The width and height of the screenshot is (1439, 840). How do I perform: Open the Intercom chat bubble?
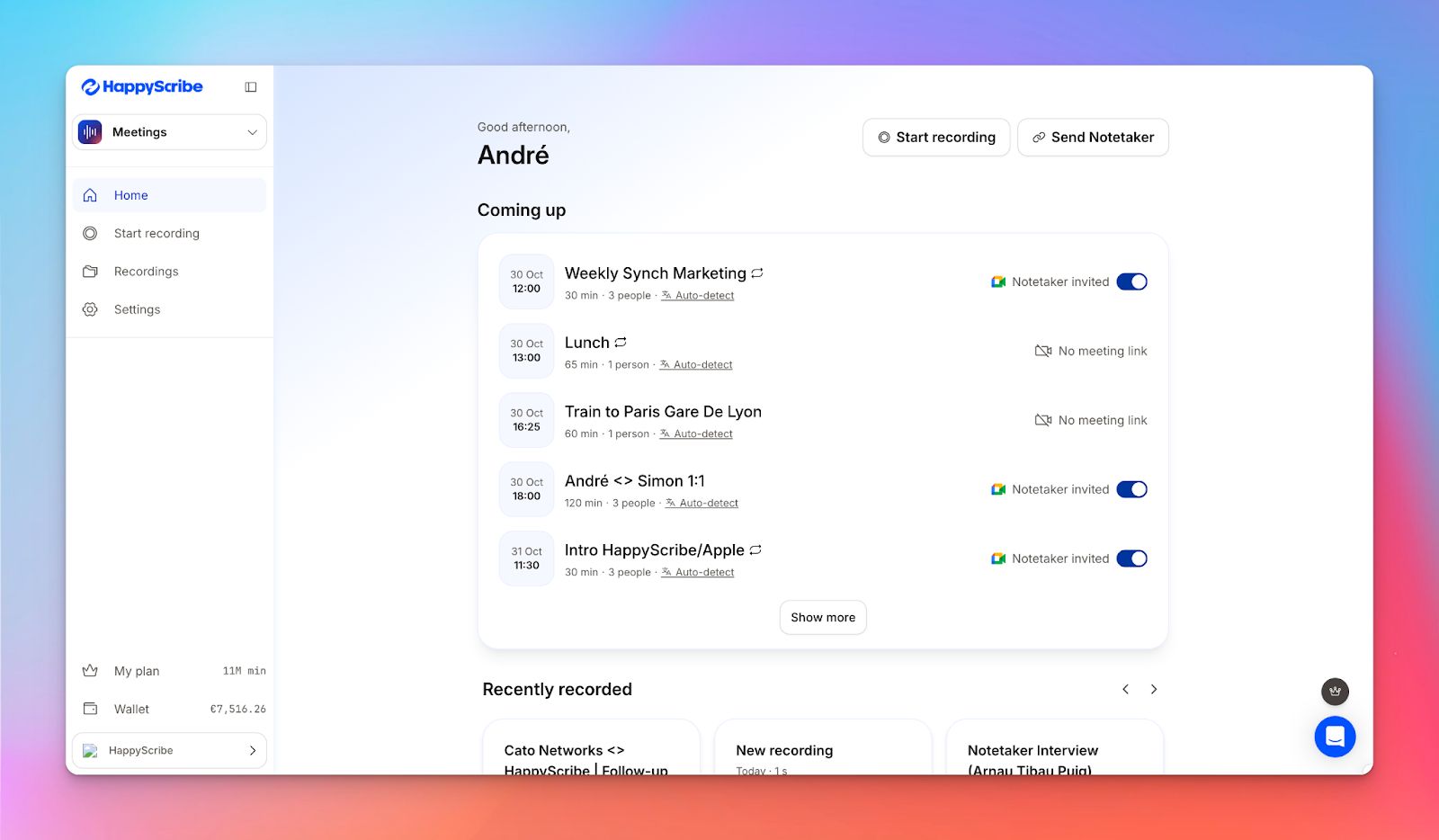pyautogui.click(x=1335, y=737)
